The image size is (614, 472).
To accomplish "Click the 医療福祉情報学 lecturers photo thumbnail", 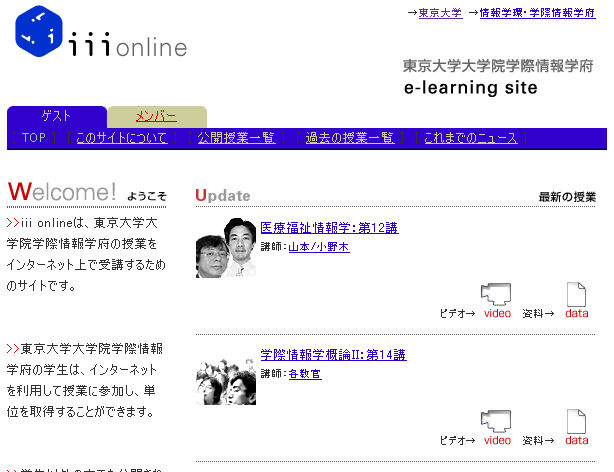I will 226,248.
